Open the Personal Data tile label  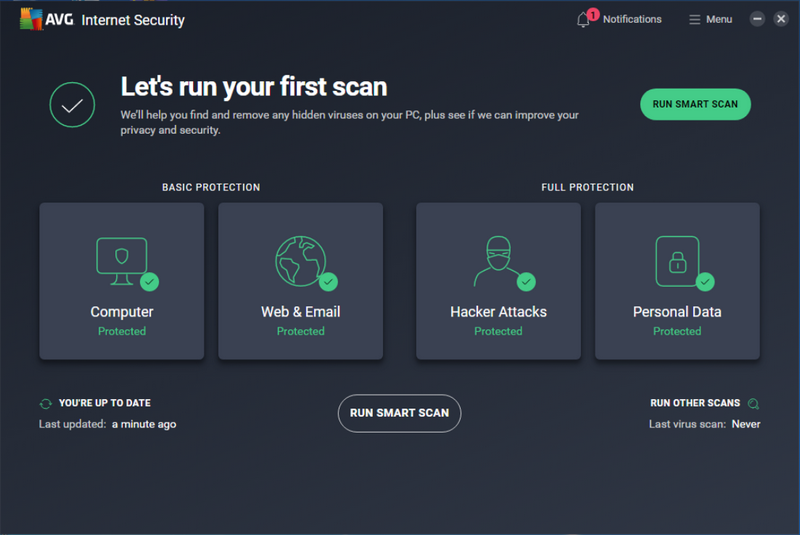coord(677,312)
